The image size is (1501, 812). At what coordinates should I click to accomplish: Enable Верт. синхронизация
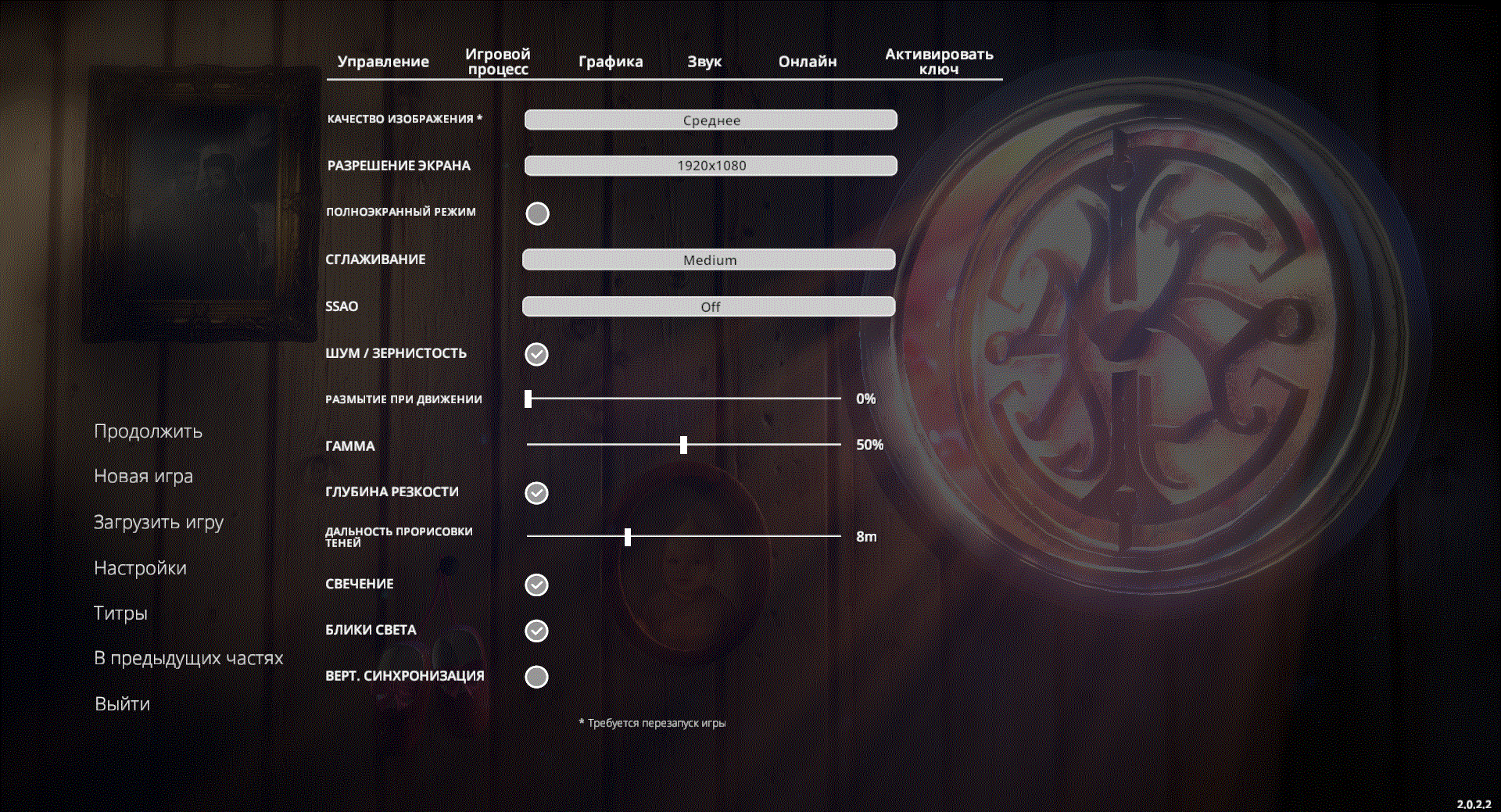click(x=536, y=677)
